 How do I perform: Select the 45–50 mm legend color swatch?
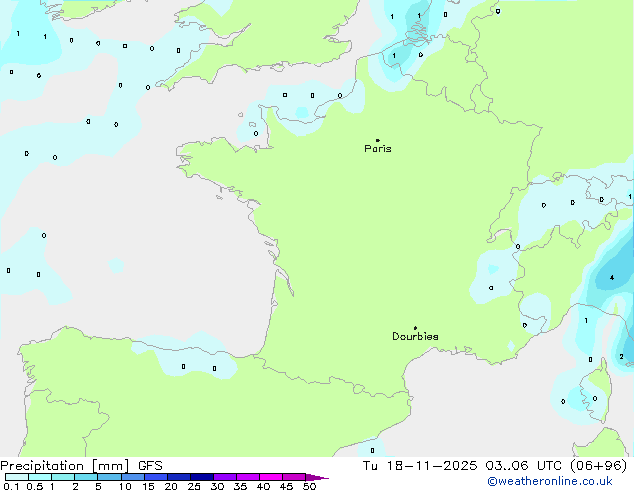tap(294, 477)
